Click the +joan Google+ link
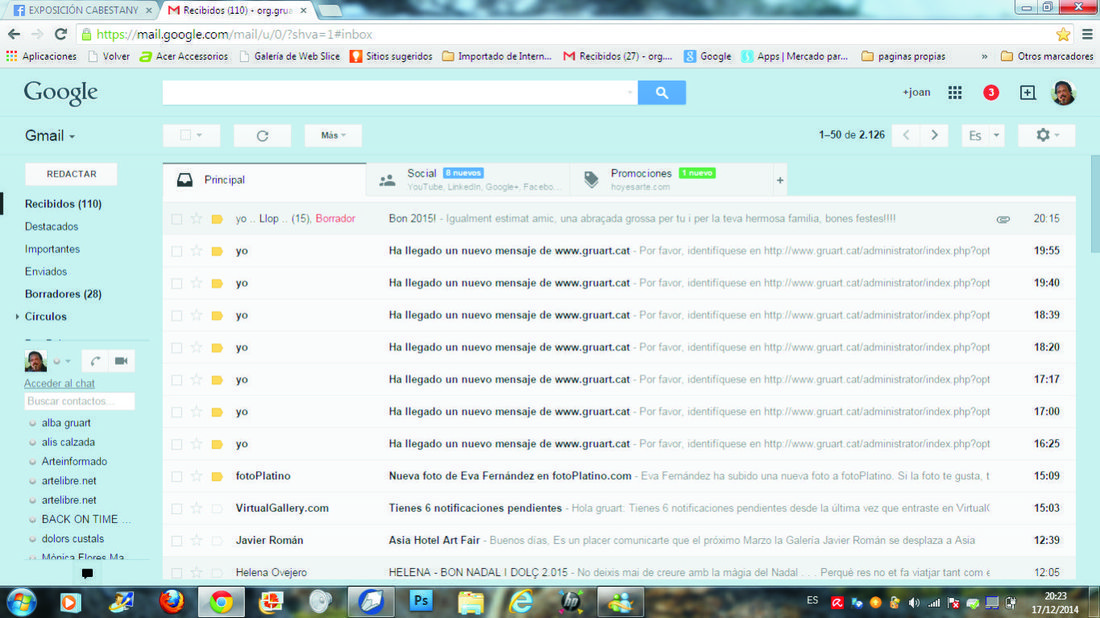1100x618 pixels. pyautogui.click(x=916, y=93)
